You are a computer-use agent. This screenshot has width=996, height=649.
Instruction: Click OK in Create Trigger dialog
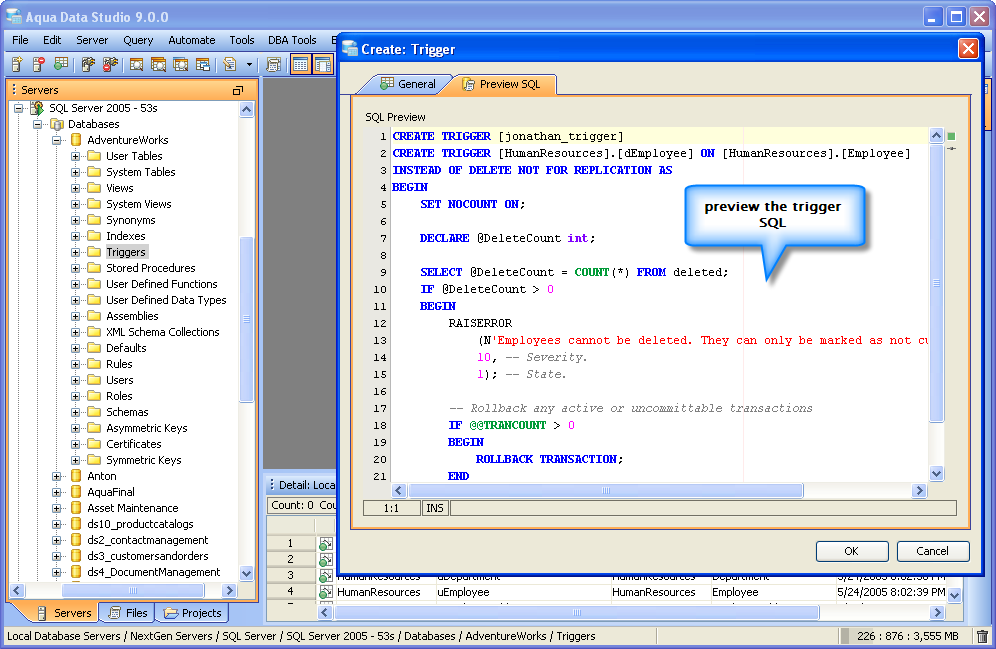point(851,551)
